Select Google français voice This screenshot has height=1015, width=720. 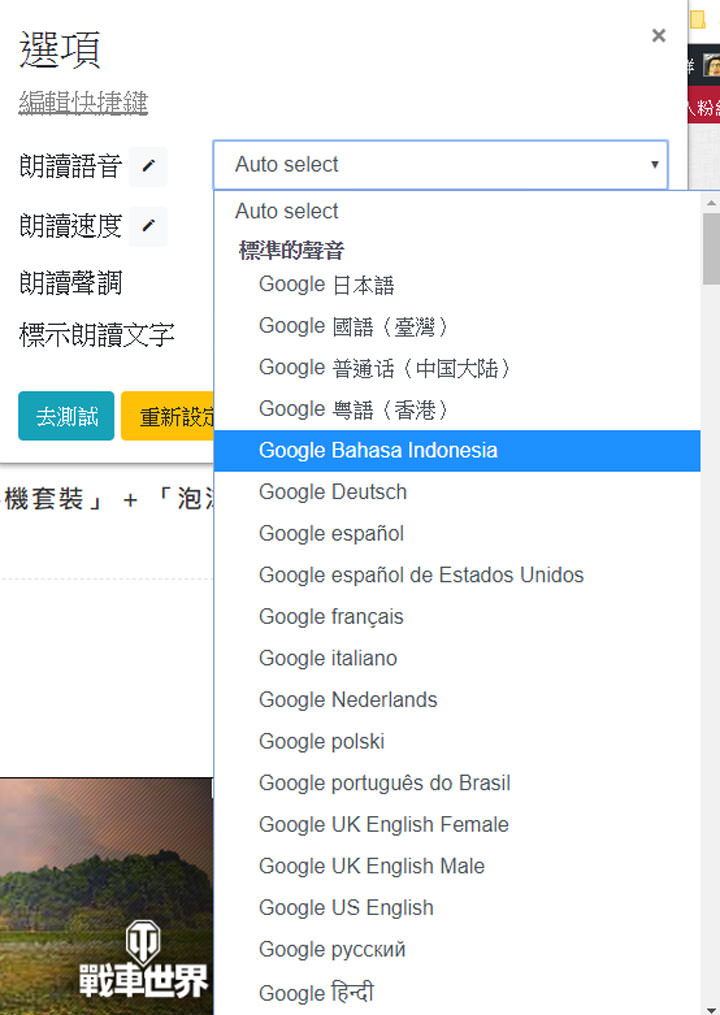[x=457, y=617]
